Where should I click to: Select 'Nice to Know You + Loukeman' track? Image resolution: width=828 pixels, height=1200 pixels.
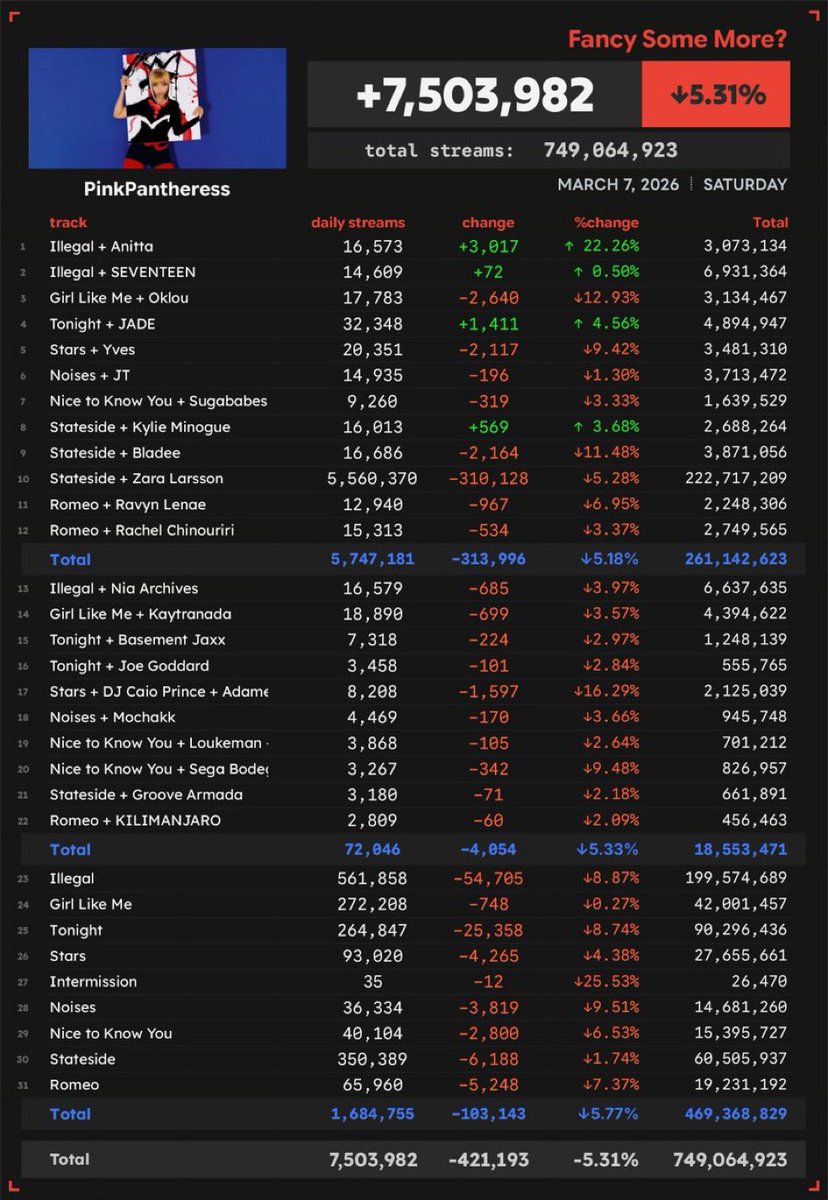click(158, 743)
